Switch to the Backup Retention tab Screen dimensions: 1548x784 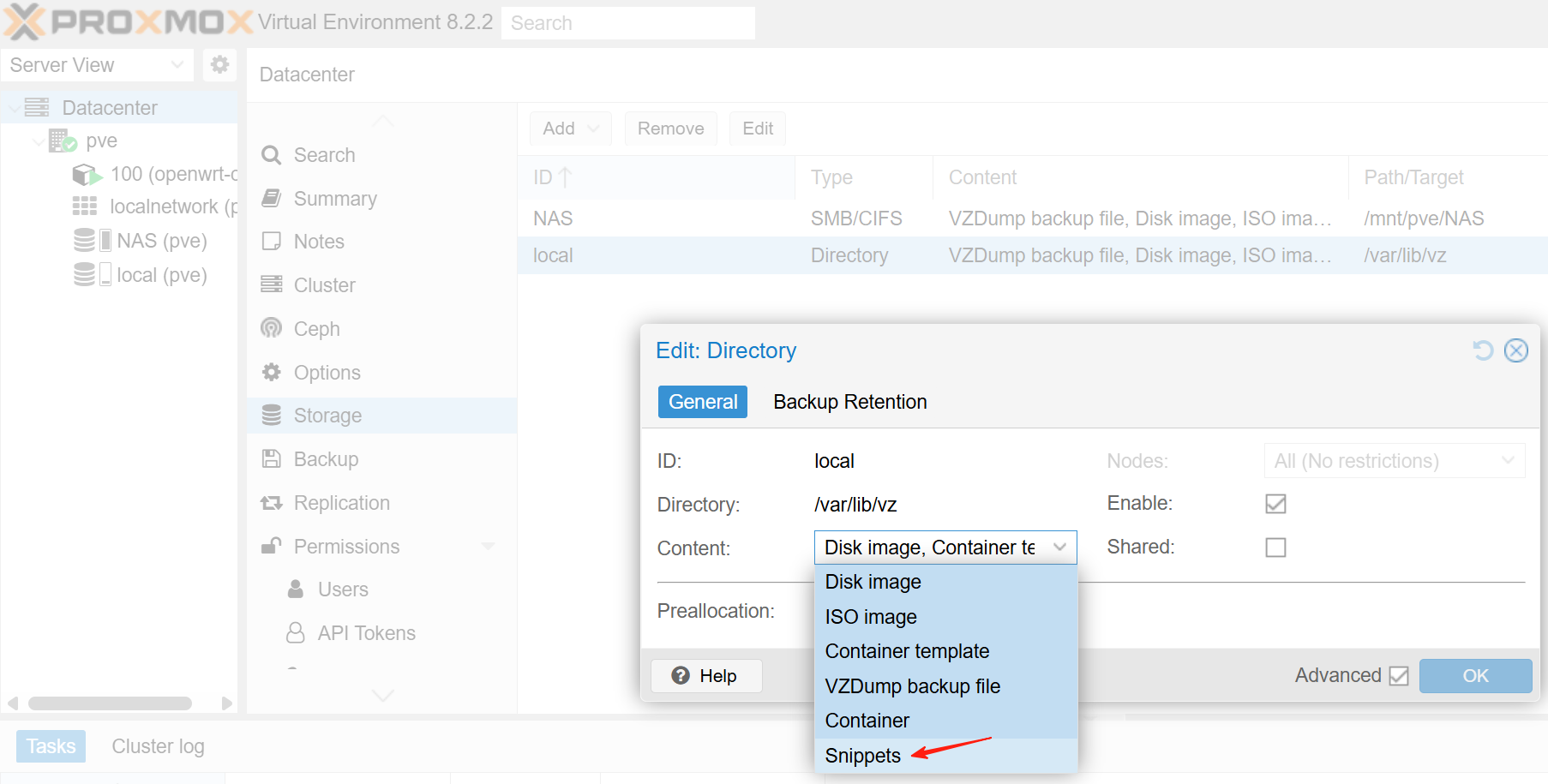tap(849, 402)
